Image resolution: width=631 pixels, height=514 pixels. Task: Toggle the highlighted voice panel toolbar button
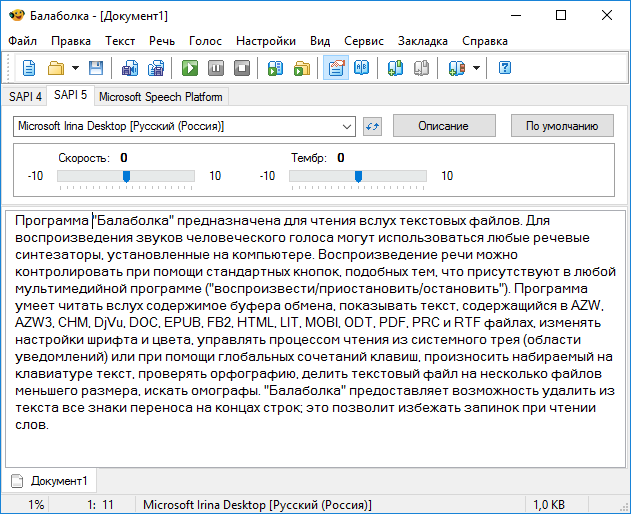(x=336, y=68)
